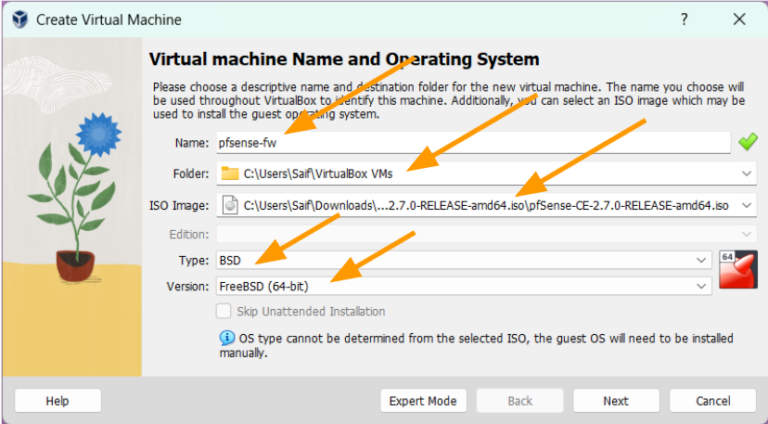Open the Folder dropdown arrow

746,173
